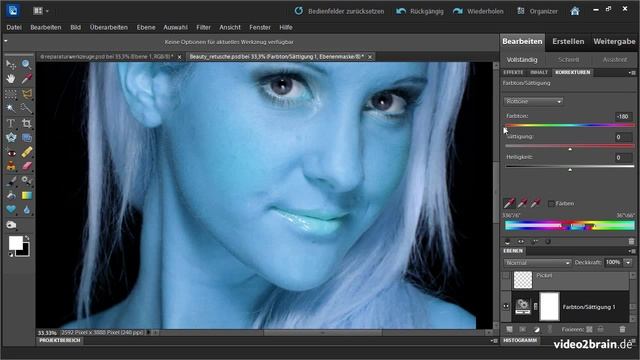
Task: Select the Magic Wand tool
Action: (11, 109)
